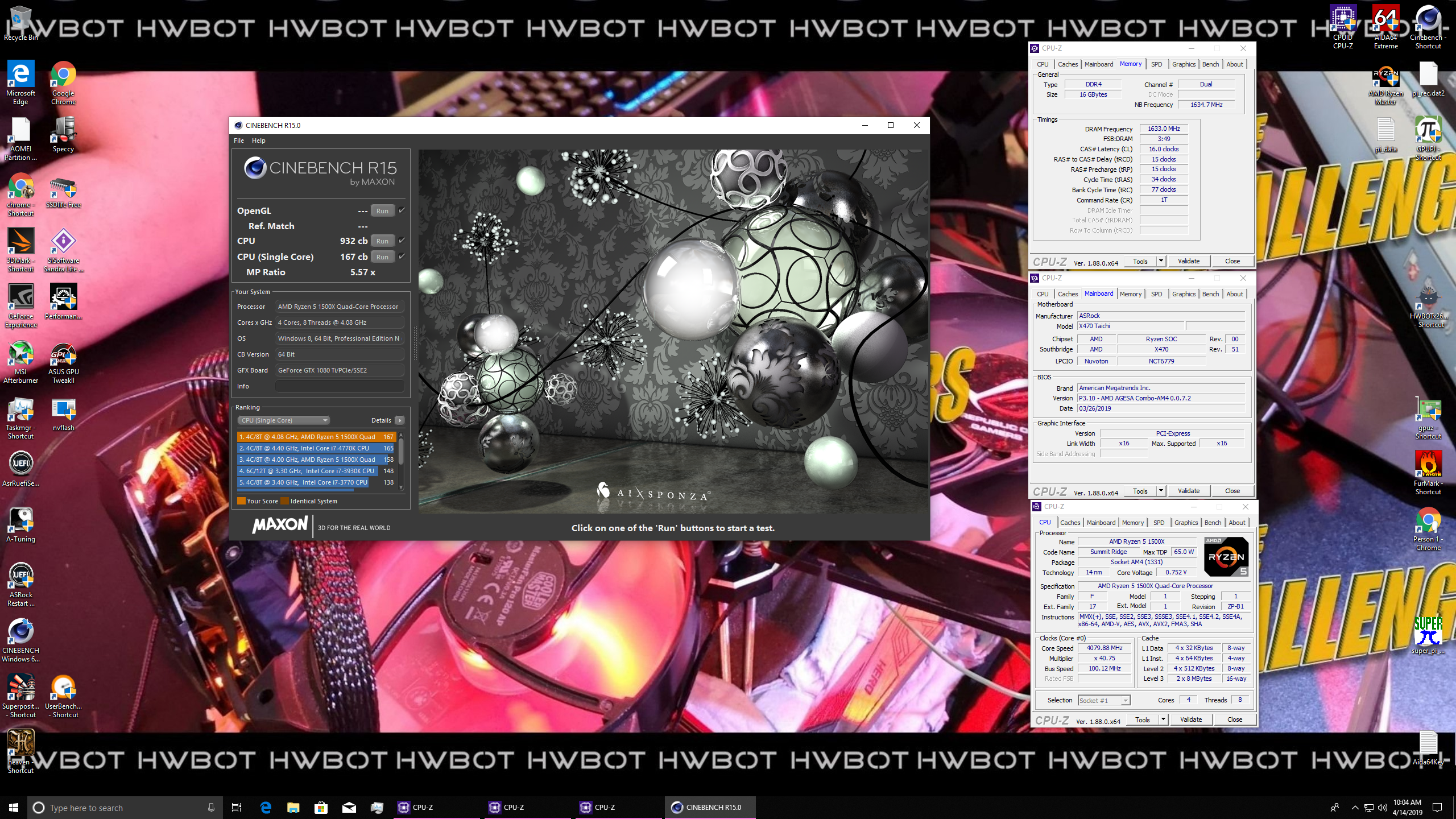Screen dimensions: 1456x819
Task: Open the Recycle Bin desktop icon
Action: coord(20,23)
